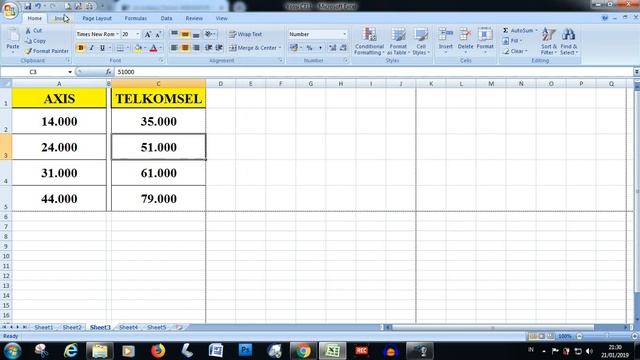Switch to the Formulas tab
Screen dimensions: 640x360
tap(136, 18)
